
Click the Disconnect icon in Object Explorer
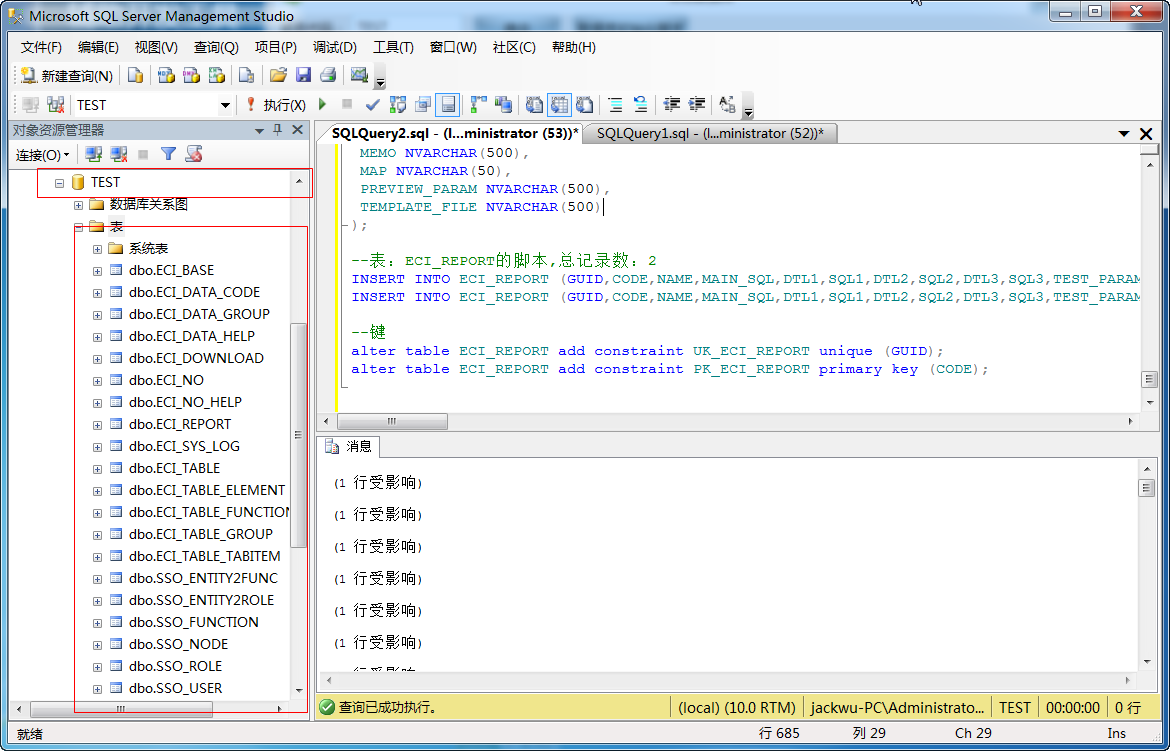pos(119,155)
